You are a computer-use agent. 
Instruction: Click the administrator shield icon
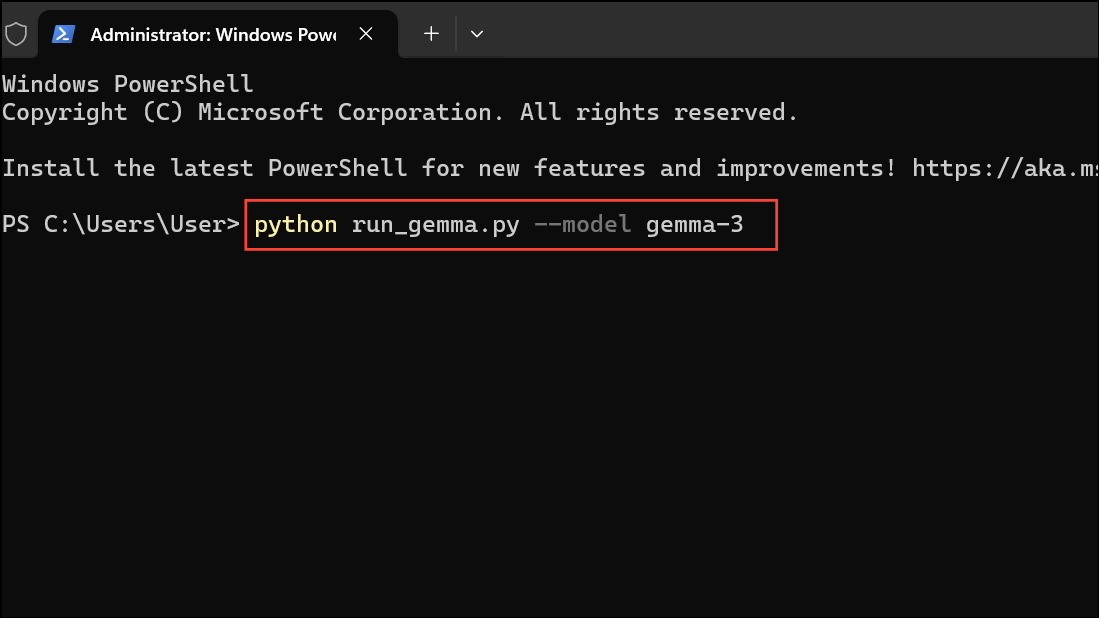coord(16,34)
